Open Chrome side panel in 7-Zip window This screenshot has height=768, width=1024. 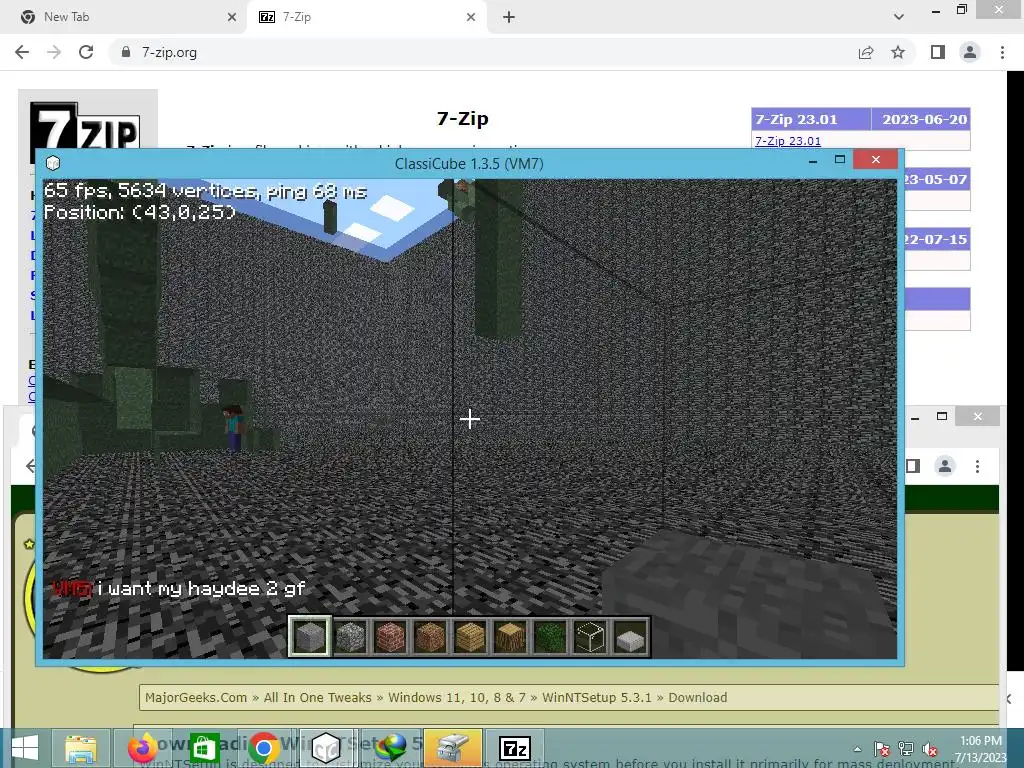(x=938, y=52)
